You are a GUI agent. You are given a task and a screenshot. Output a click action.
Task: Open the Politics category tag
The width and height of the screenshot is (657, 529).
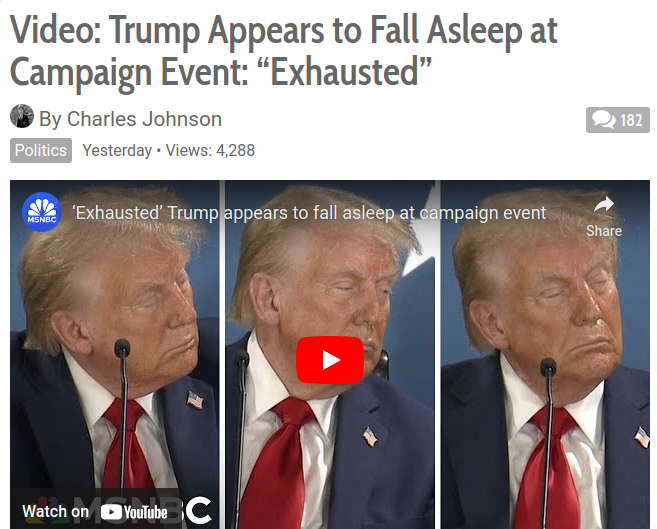click(41, 150)
